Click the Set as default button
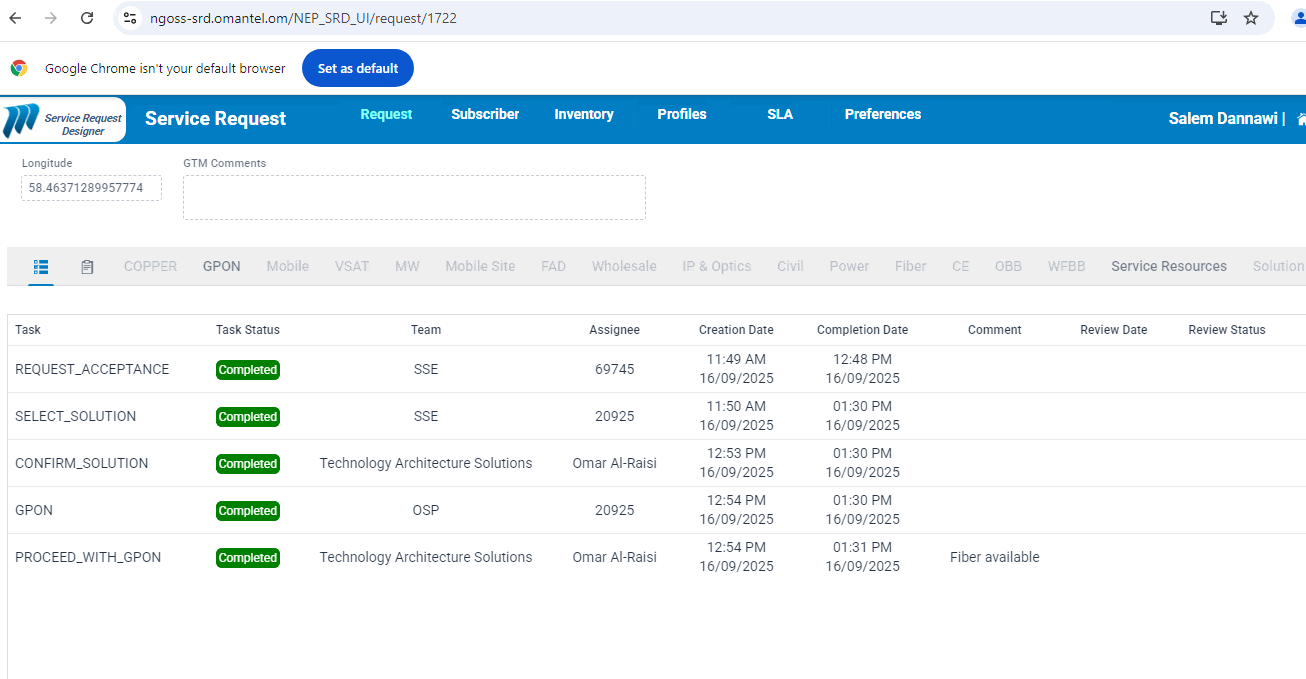The width and height of the screenshot is (1306, 679). (358, 69)
